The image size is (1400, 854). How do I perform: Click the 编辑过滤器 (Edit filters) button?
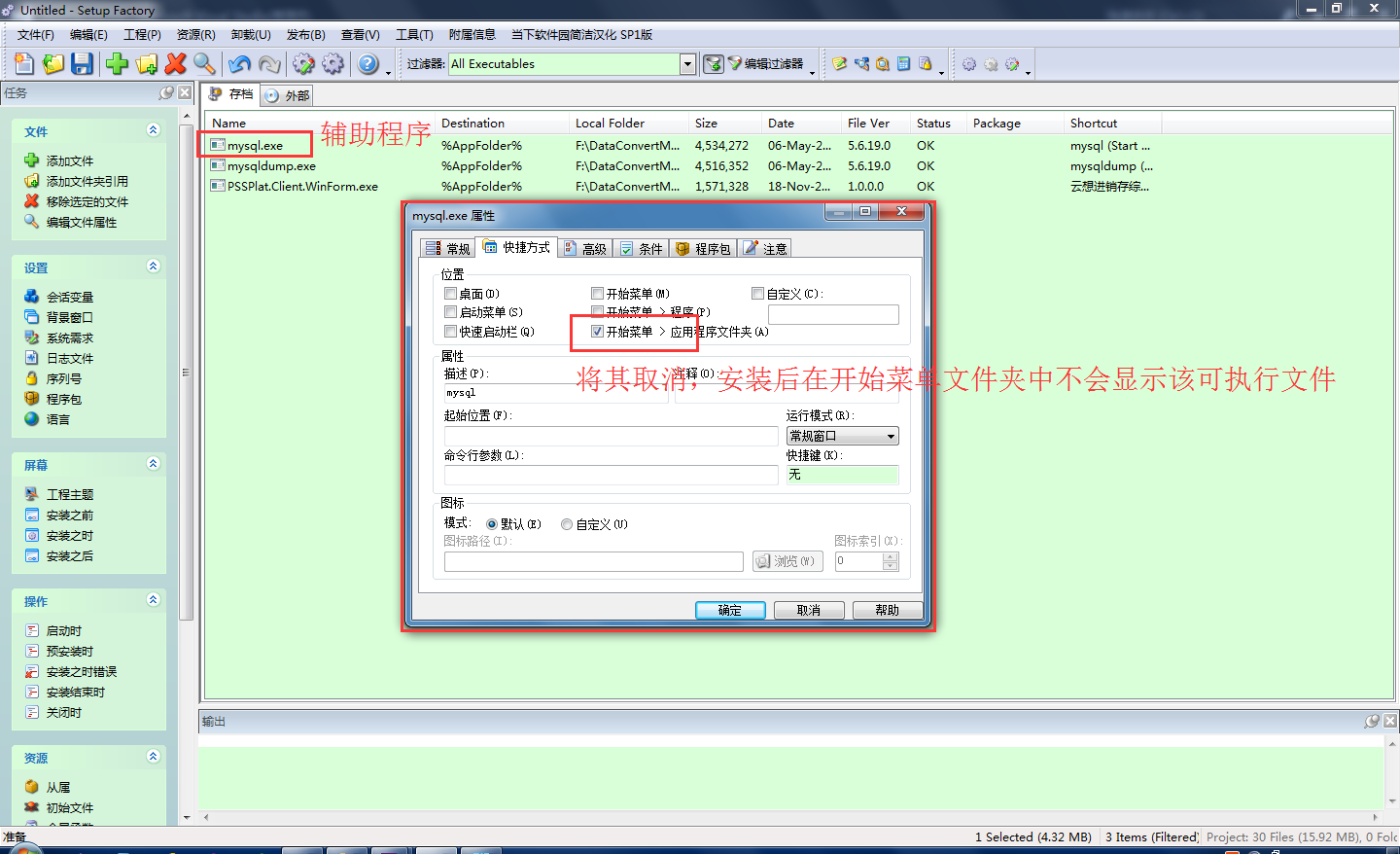click(x=765, y=64)
